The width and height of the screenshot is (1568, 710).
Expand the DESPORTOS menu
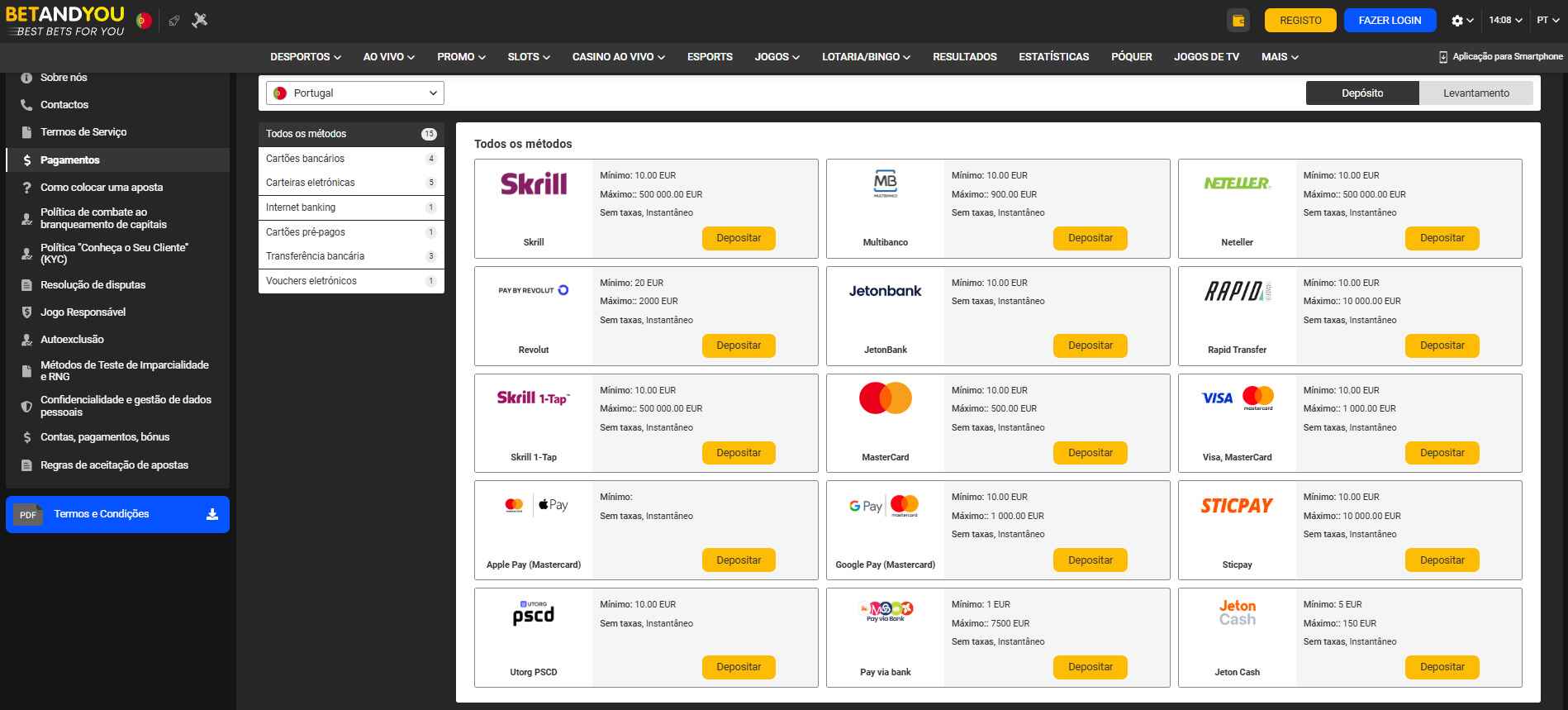click(305, 57)
